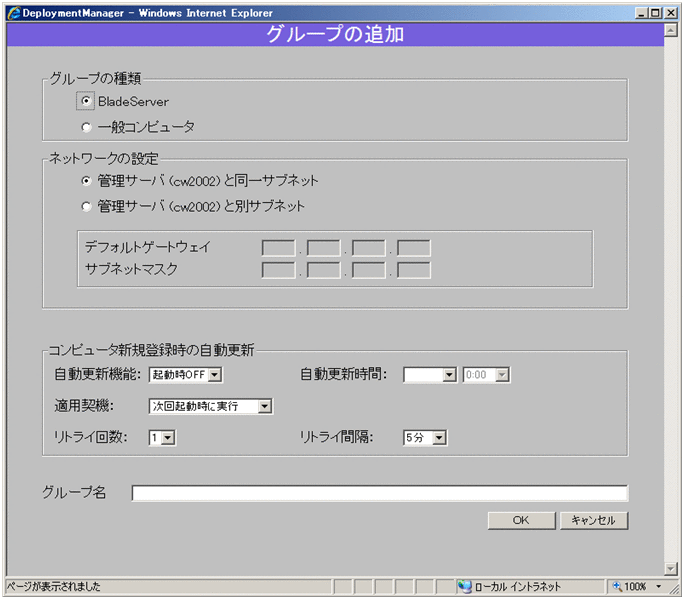
Task: Choose 管理サーバと別サブネット option
Action: coord(86,206)
